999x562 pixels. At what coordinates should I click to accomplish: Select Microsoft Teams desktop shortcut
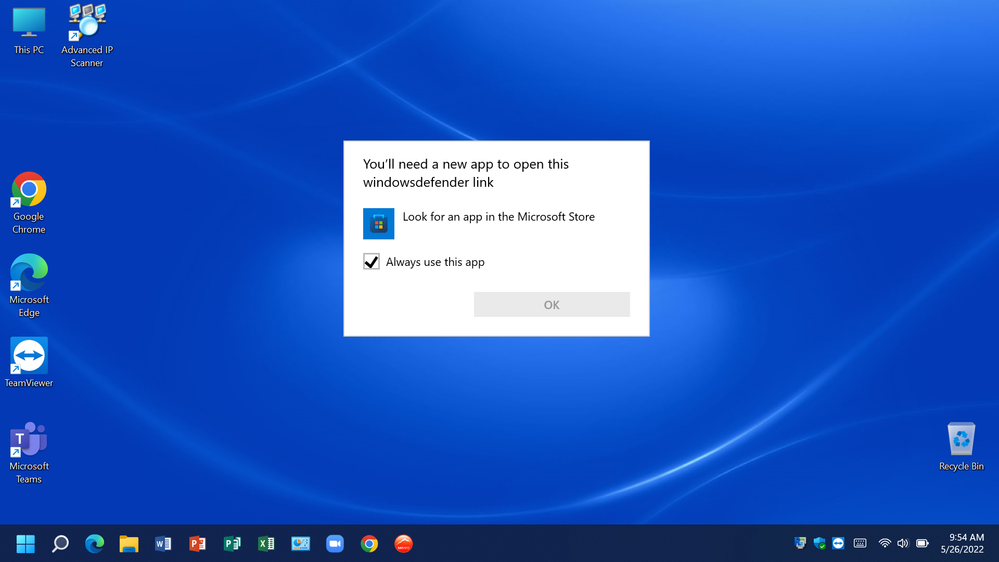coord(29,454)
